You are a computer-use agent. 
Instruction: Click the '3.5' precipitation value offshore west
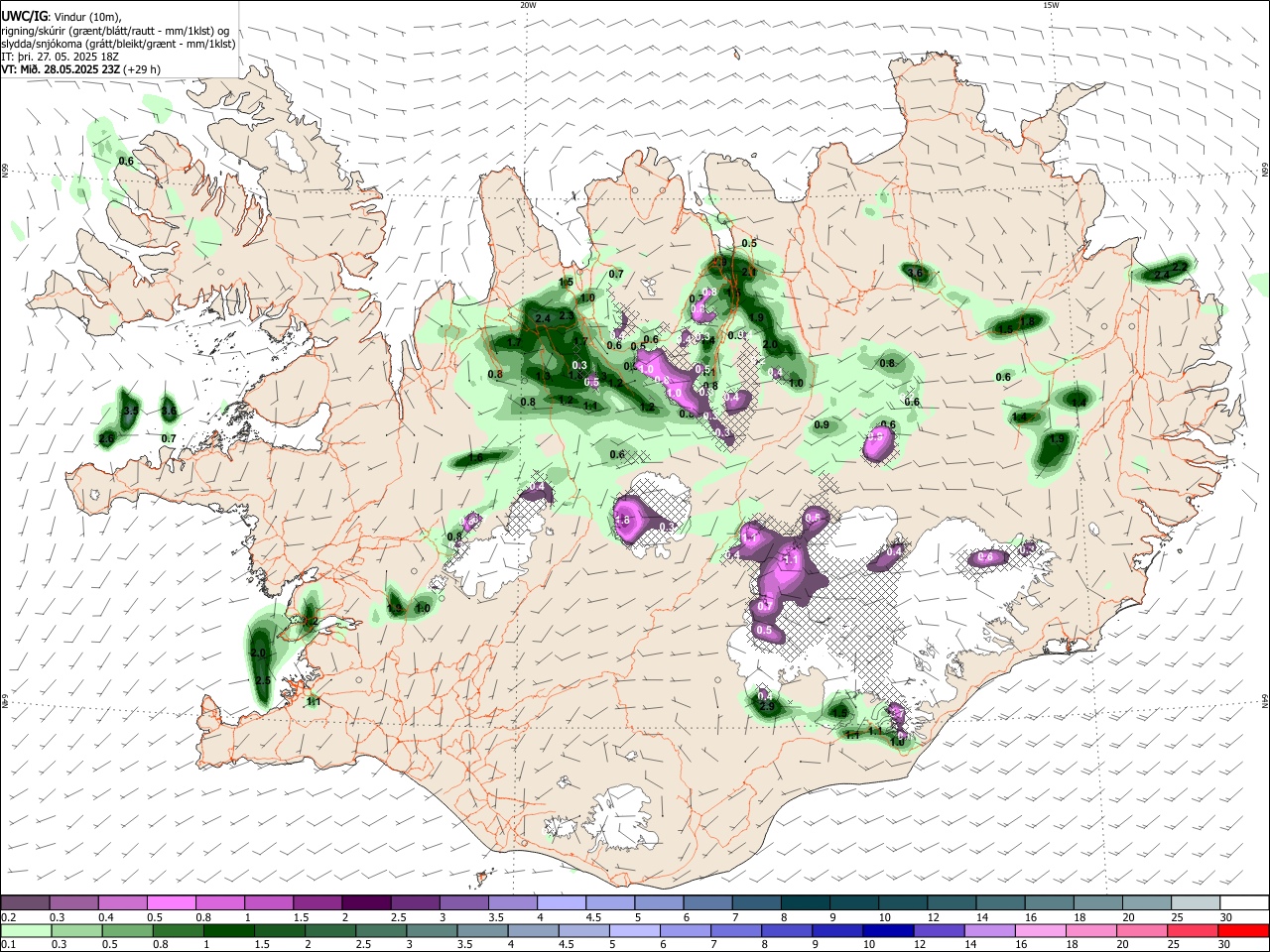[x=130, y=410]
